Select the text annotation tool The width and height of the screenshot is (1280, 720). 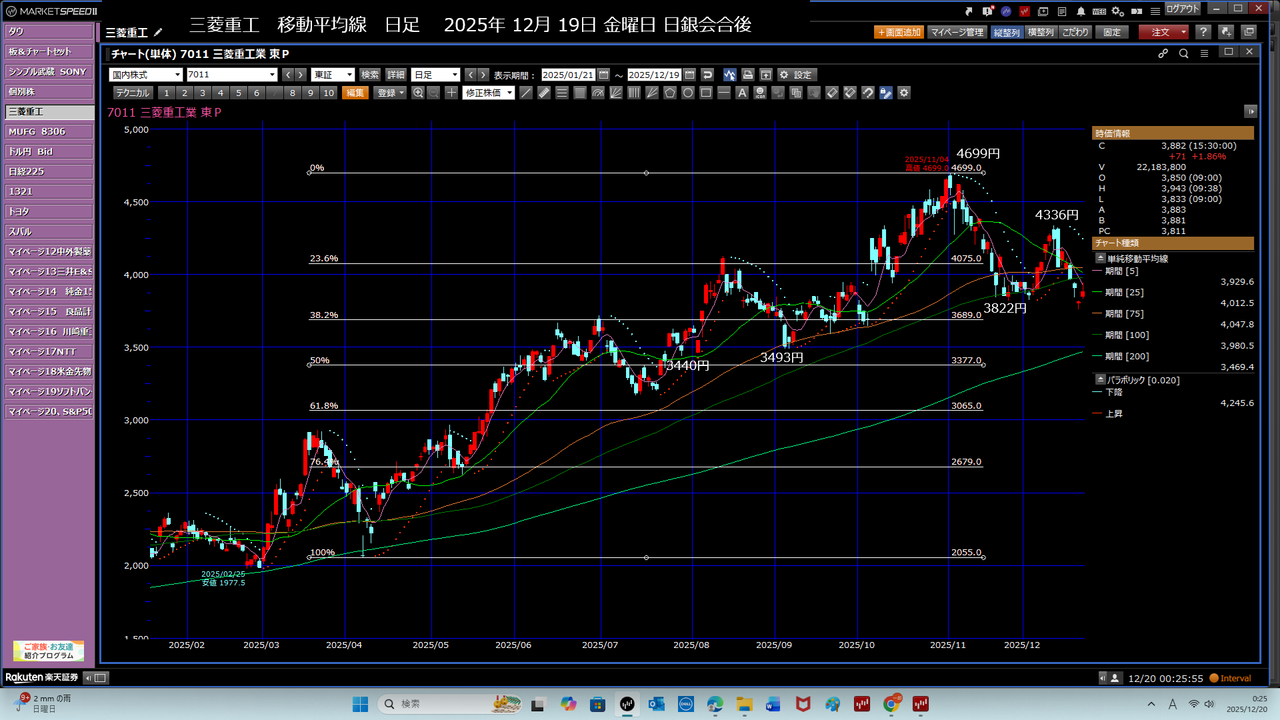(x=741, y=93)
